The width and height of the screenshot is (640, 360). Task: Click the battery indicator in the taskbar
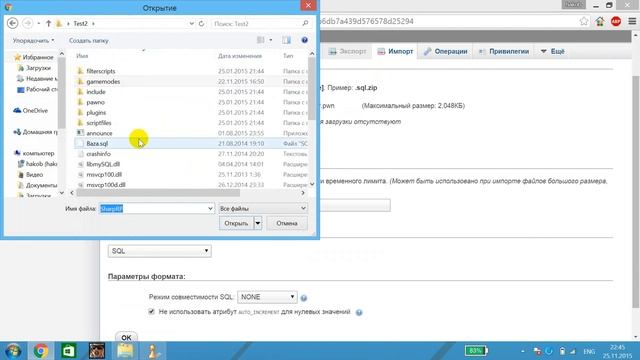pyautogui.click(x=476, y=351)
